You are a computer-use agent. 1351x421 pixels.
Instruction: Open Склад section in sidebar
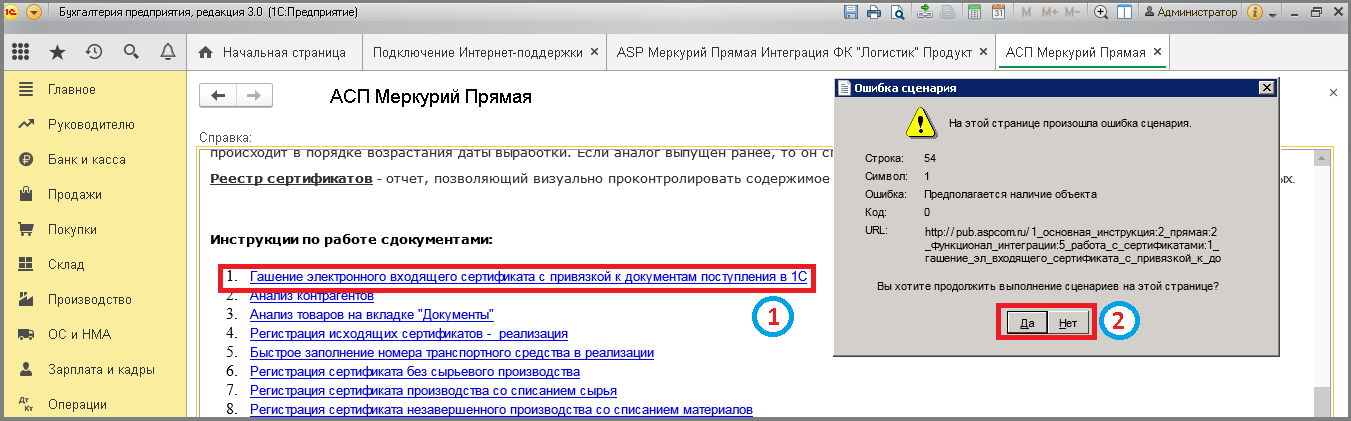pyautogui.click(x=95, y=264)
